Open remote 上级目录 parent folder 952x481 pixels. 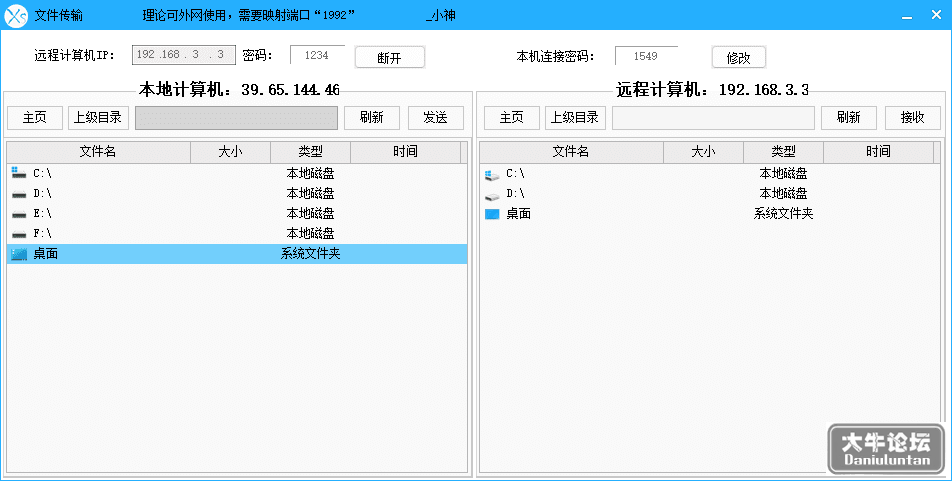(x=575, y=118)
